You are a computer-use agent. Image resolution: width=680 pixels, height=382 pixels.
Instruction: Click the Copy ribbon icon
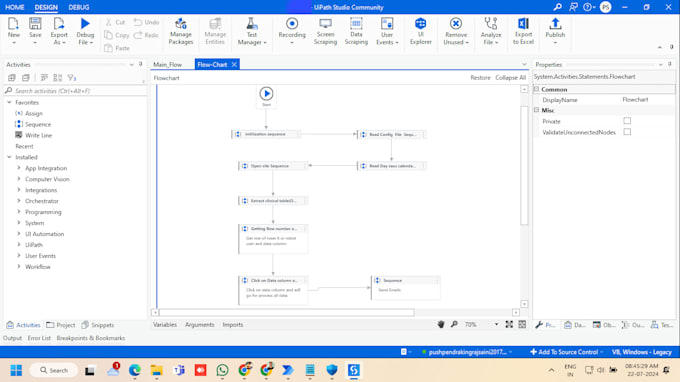pos(117,35)
